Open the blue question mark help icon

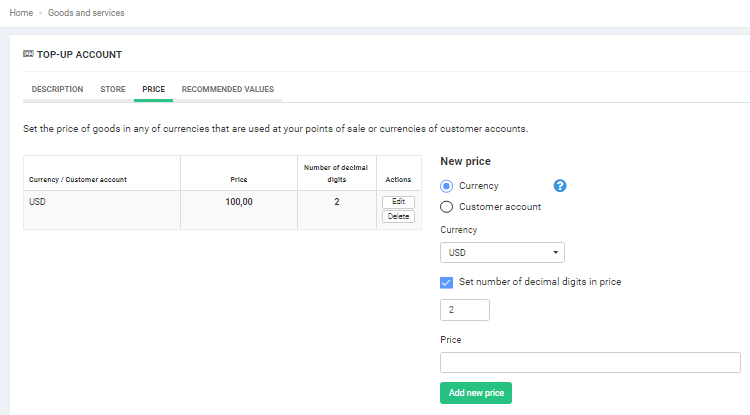560,186
